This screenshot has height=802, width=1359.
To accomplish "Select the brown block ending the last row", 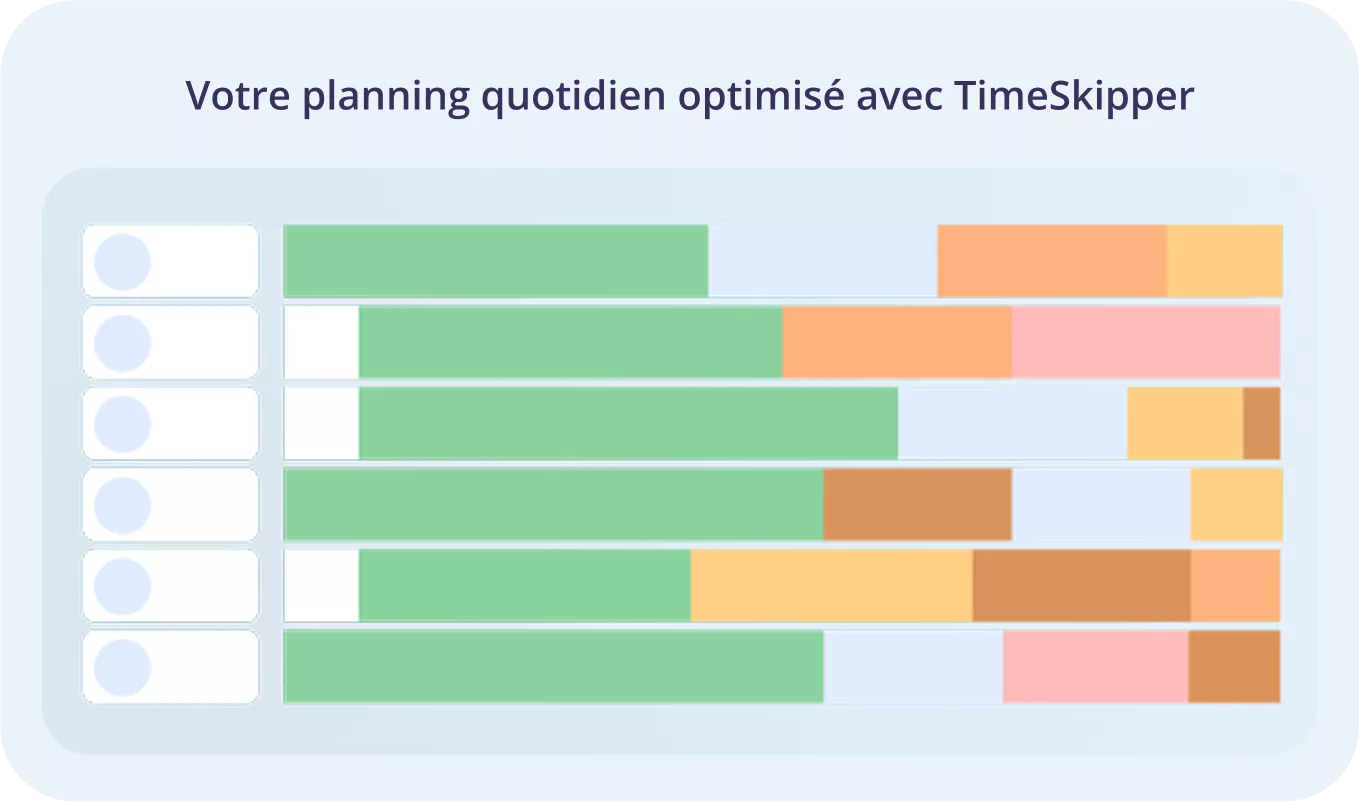I will coord(1234,666).
